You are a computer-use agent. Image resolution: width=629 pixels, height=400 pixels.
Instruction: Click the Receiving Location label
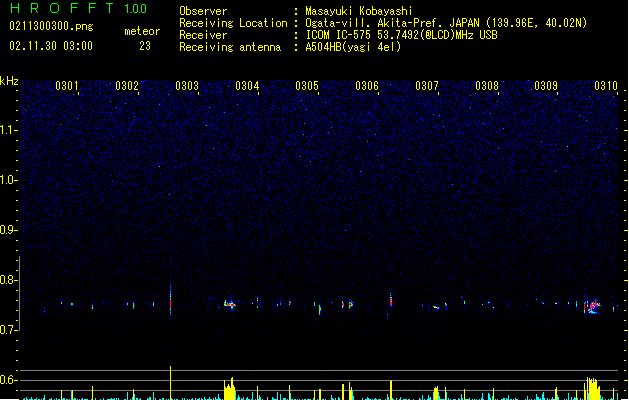233,23
